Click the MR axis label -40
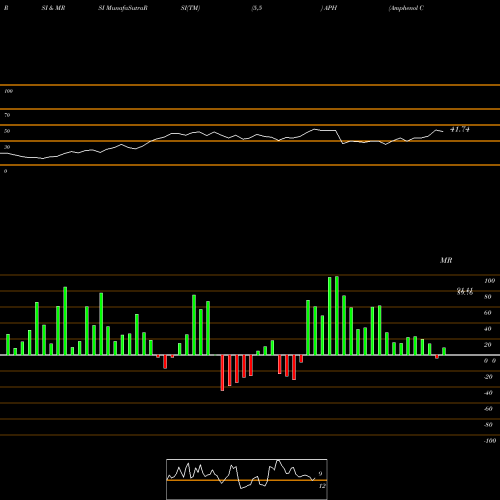 pyautogui.click(x=488, y=393)
